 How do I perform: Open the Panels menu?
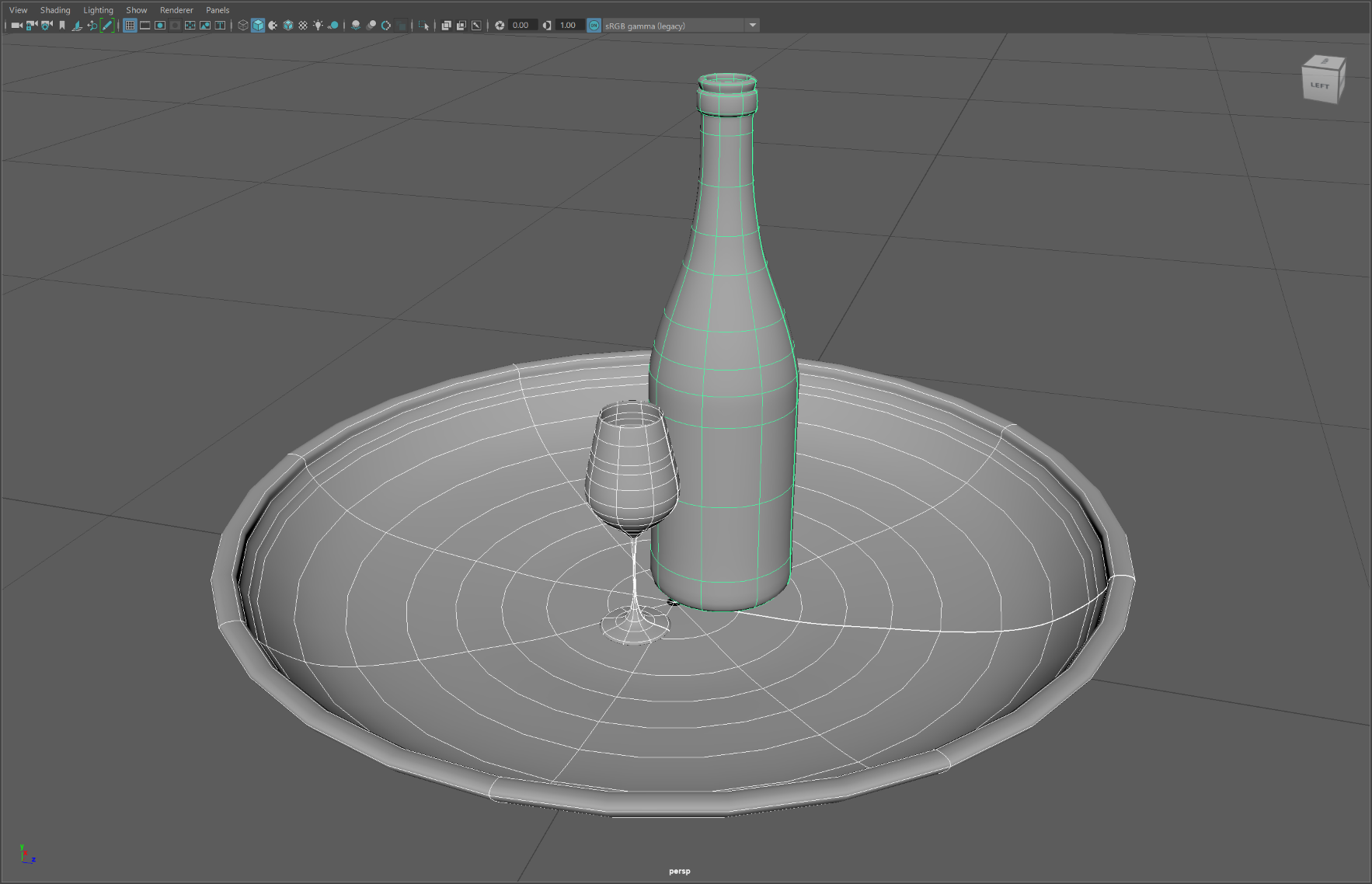click(218, 10)
